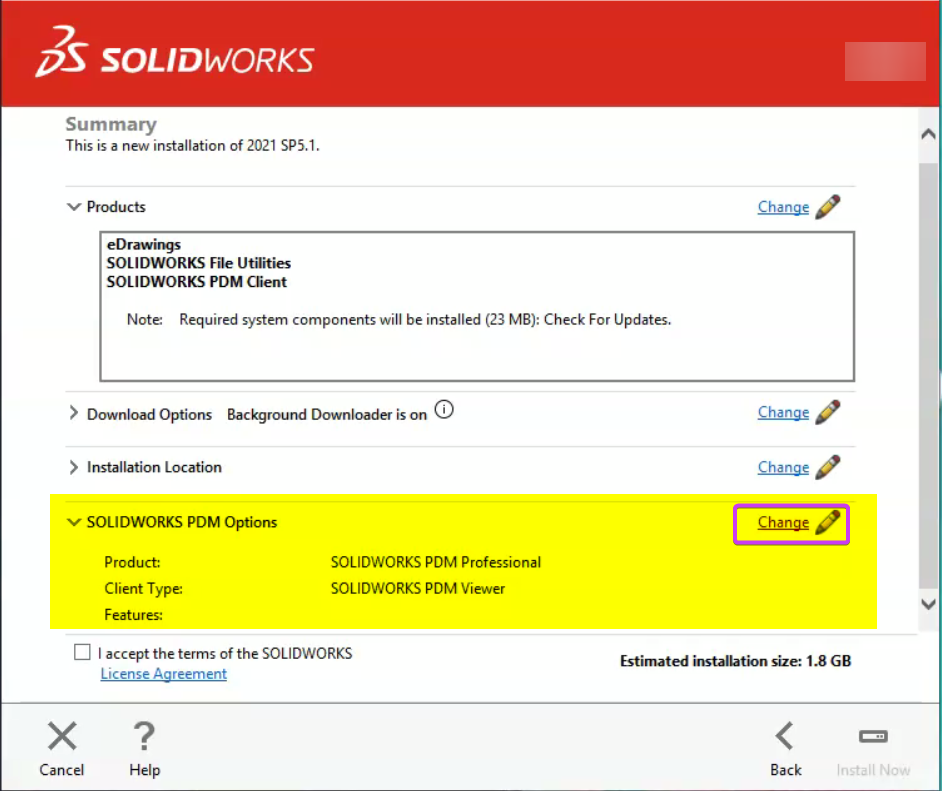Open the Background Downloader info icon

click(x=444, y=410)
